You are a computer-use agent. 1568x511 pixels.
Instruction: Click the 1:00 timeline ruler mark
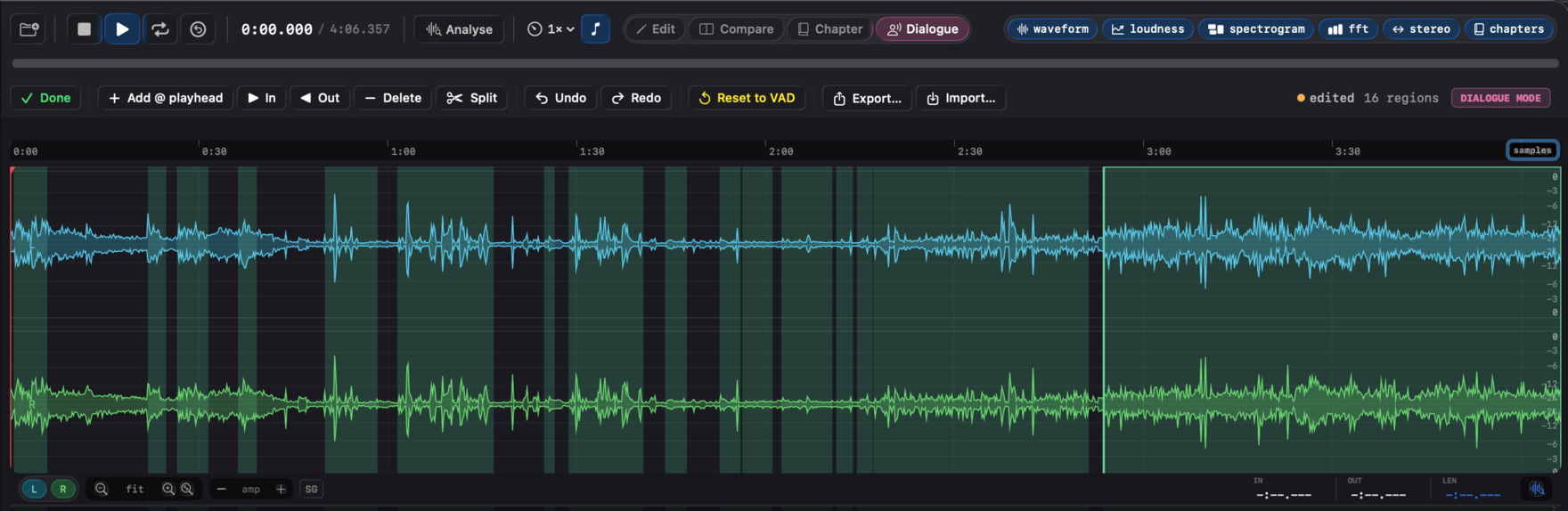(403, 151)
